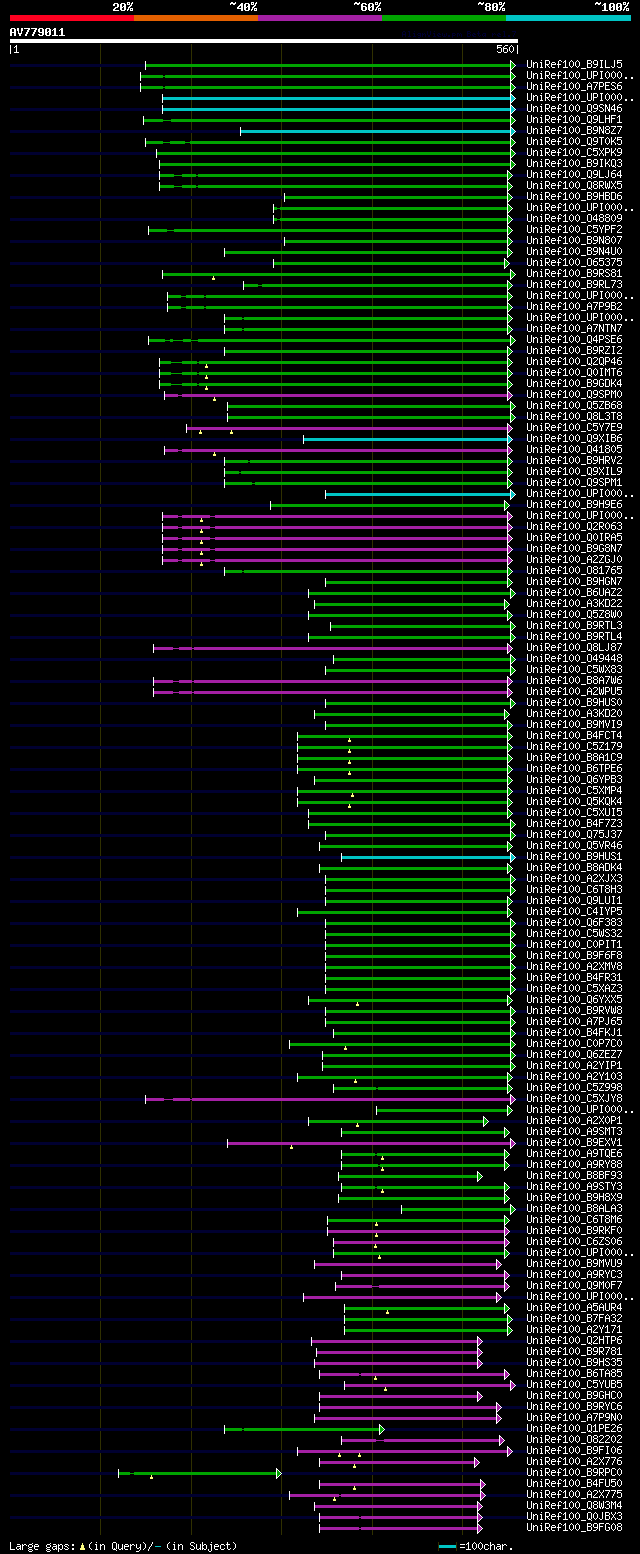This screenshot has height=1554, width=640.
Task: Click the orange ~40% identity legend segment
Action: point(195,18)
